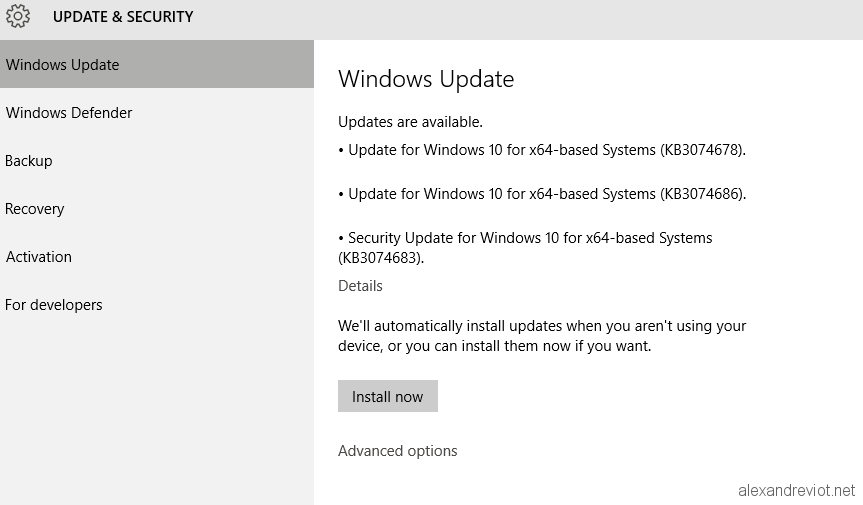Image resolution: width=863 pixels, height=505 pixels.
Task: Open the update Details link
Action: click(360, 286)
